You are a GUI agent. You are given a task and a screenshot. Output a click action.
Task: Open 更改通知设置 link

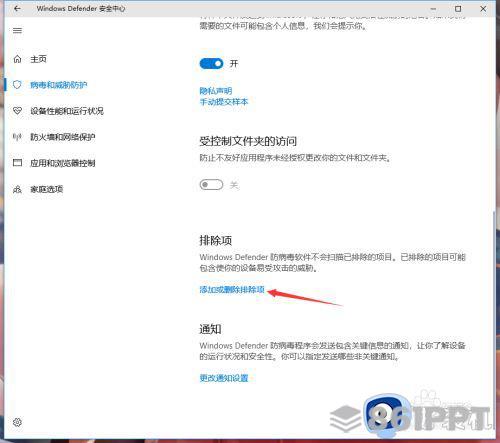pos(224,378)
